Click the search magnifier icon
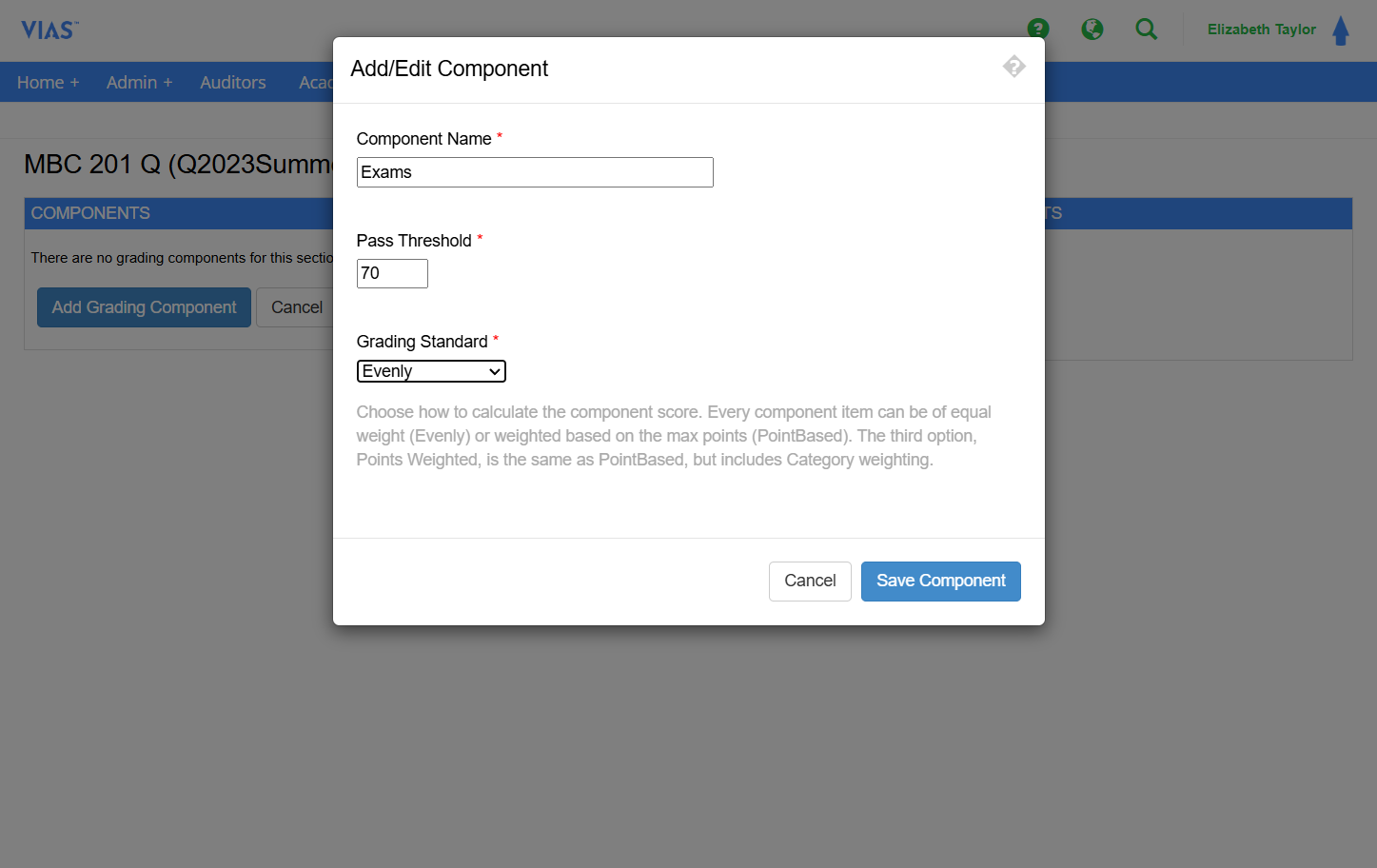The height and width of the screenshot is (868, 1377). 1147,30
